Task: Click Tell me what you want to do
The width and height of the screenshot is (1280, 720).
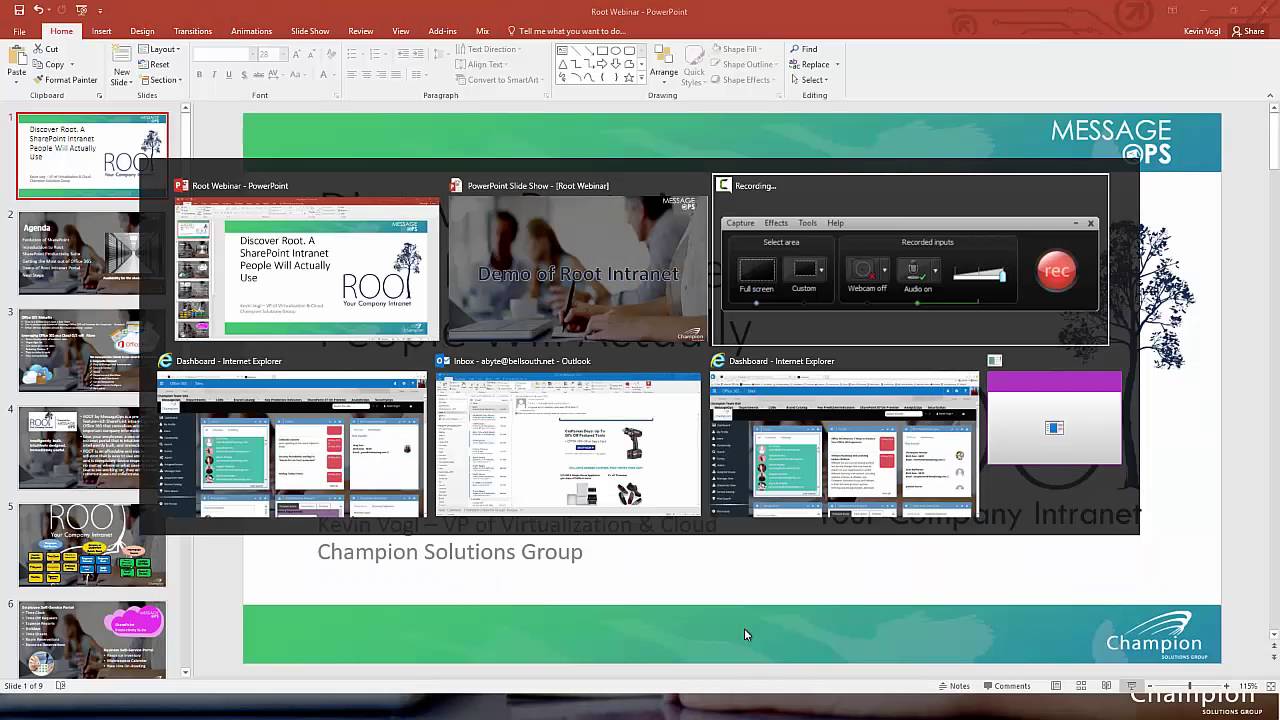Action: pyautogui.click(x=565, y=31)
